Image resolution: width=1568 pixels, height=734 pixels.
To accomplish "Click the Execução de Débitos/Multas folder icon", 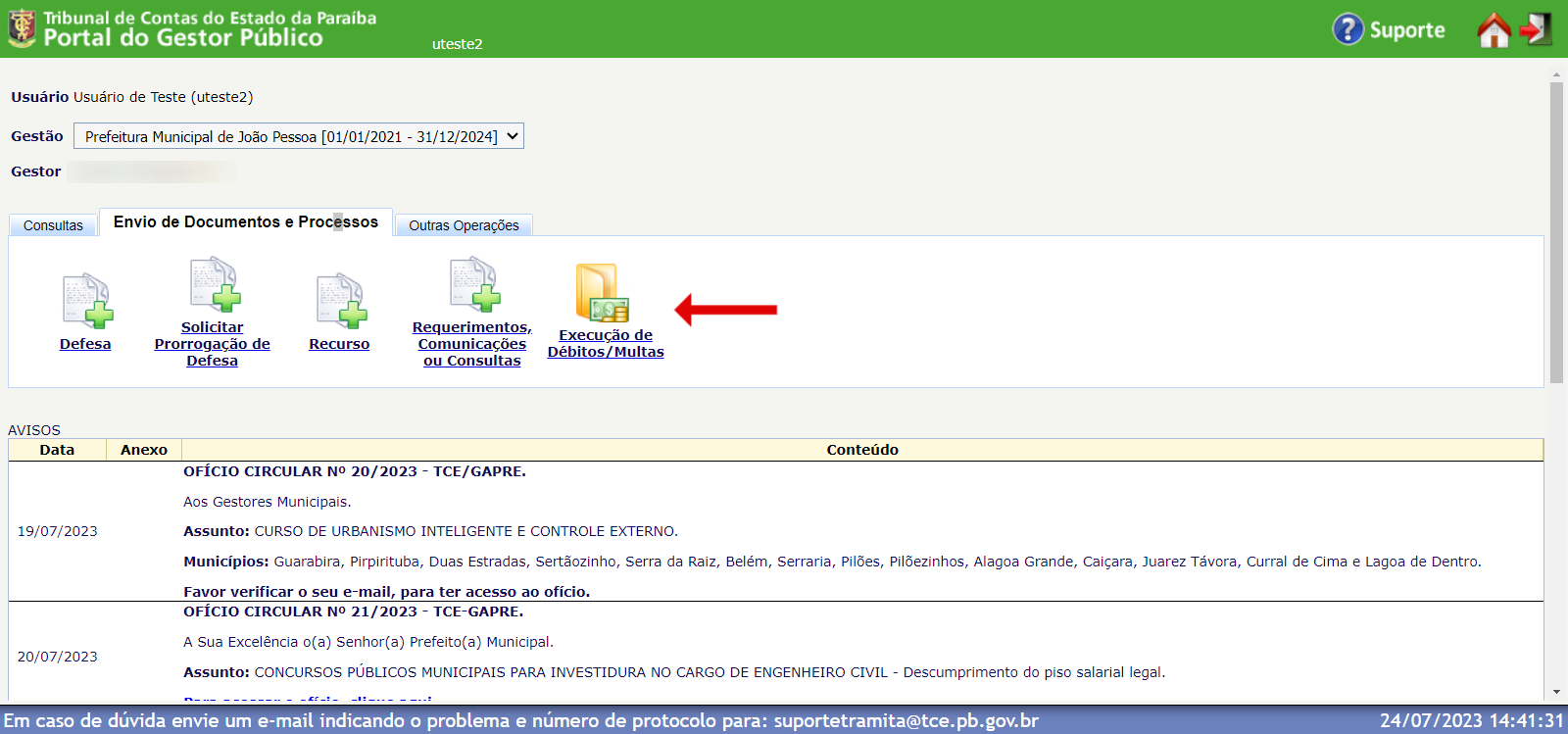I will click(602, 292).
